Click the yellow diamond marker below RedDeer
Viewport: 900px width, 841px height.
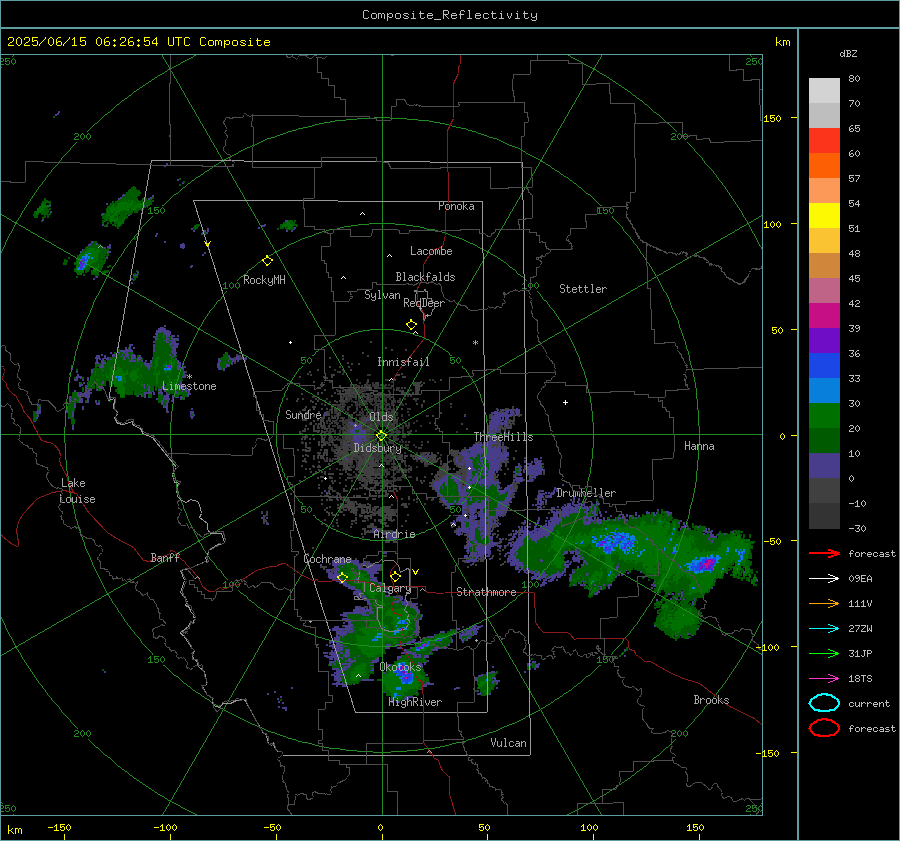point(411,325)
